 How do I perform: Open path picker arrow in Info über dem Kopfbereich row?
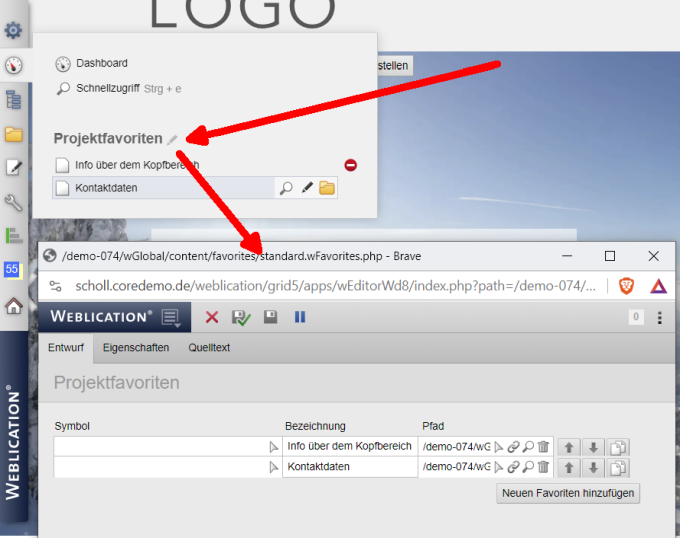point(499,447)
